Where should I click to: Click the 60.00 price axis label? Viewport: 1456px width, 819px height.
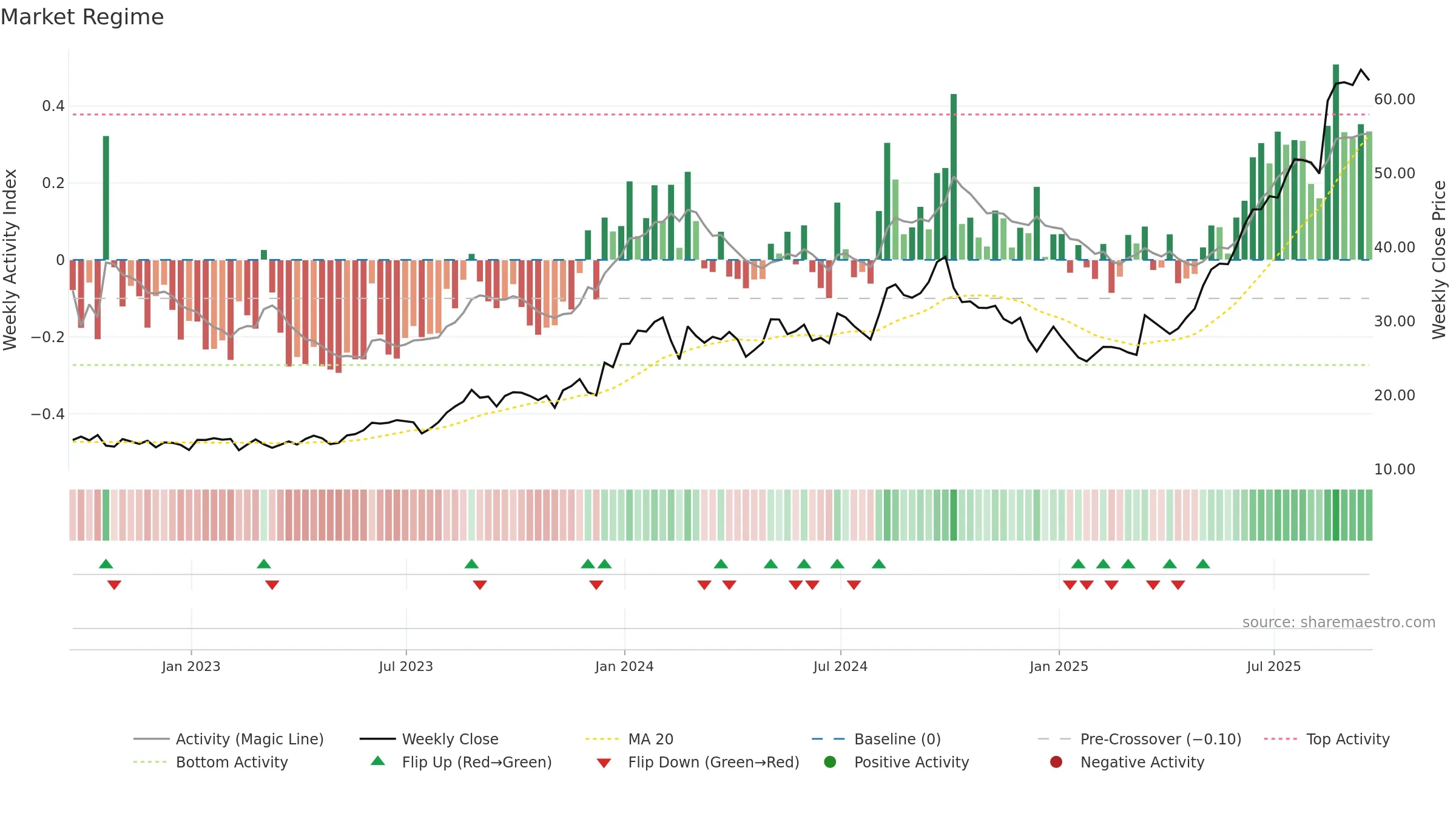point(1394,99)
